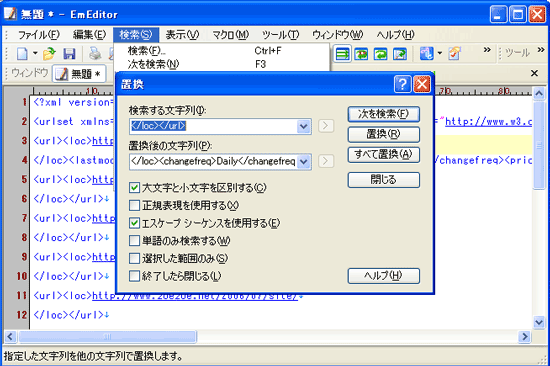Viewport: 550px width, 366px height.
Task: Select 次を検索(N) F3 menu entry
Action: [222, 64]
